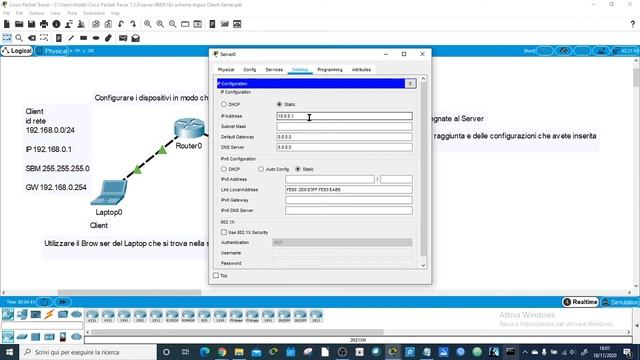Activate the Inspect magnifier tool
This screenshot has width=640, height=360.
[x=19, y=38]
